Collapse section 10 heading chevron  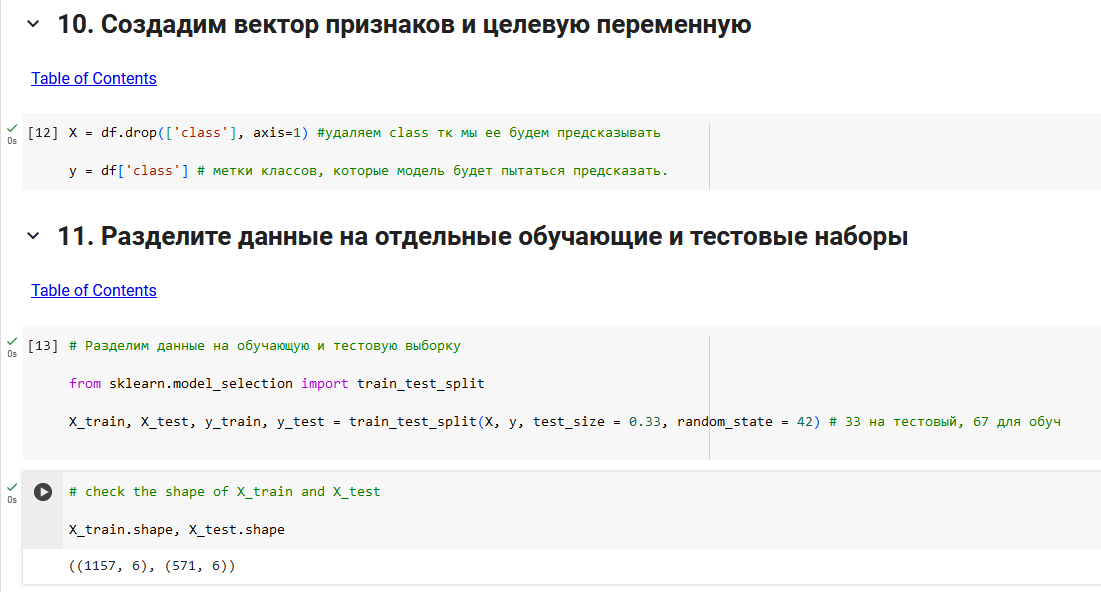(33, 25)
